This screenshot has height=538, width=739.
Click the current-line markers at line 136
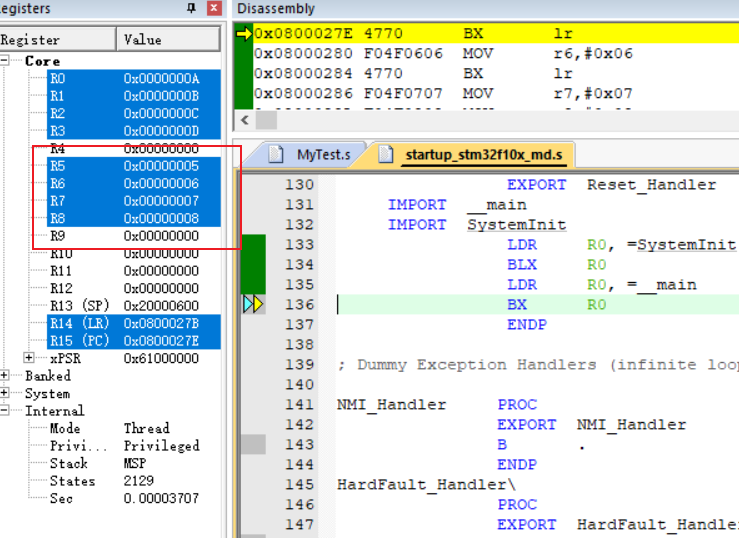253,304
